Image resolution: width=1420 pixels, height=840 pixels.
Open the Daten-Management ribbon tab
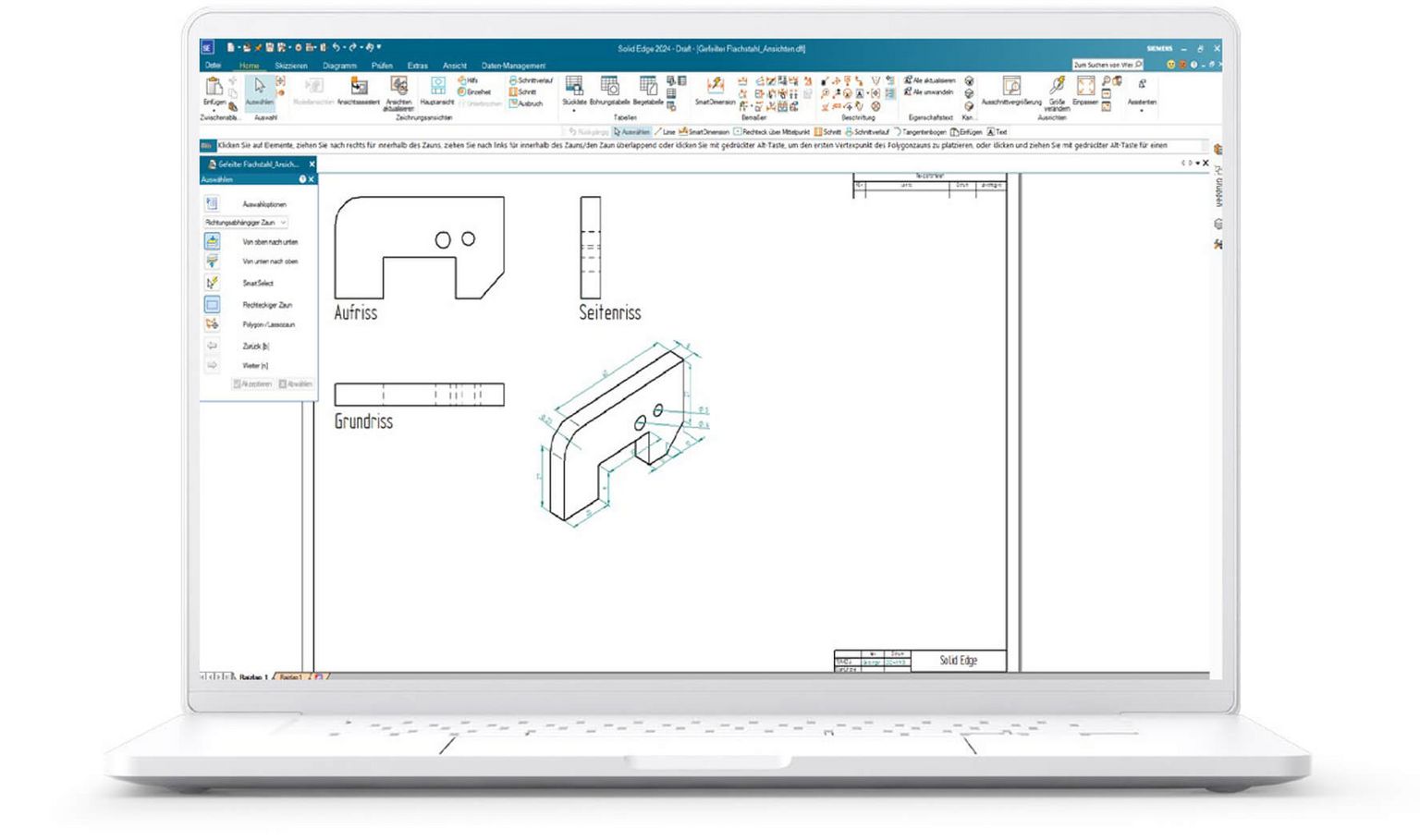coord(513,66)
